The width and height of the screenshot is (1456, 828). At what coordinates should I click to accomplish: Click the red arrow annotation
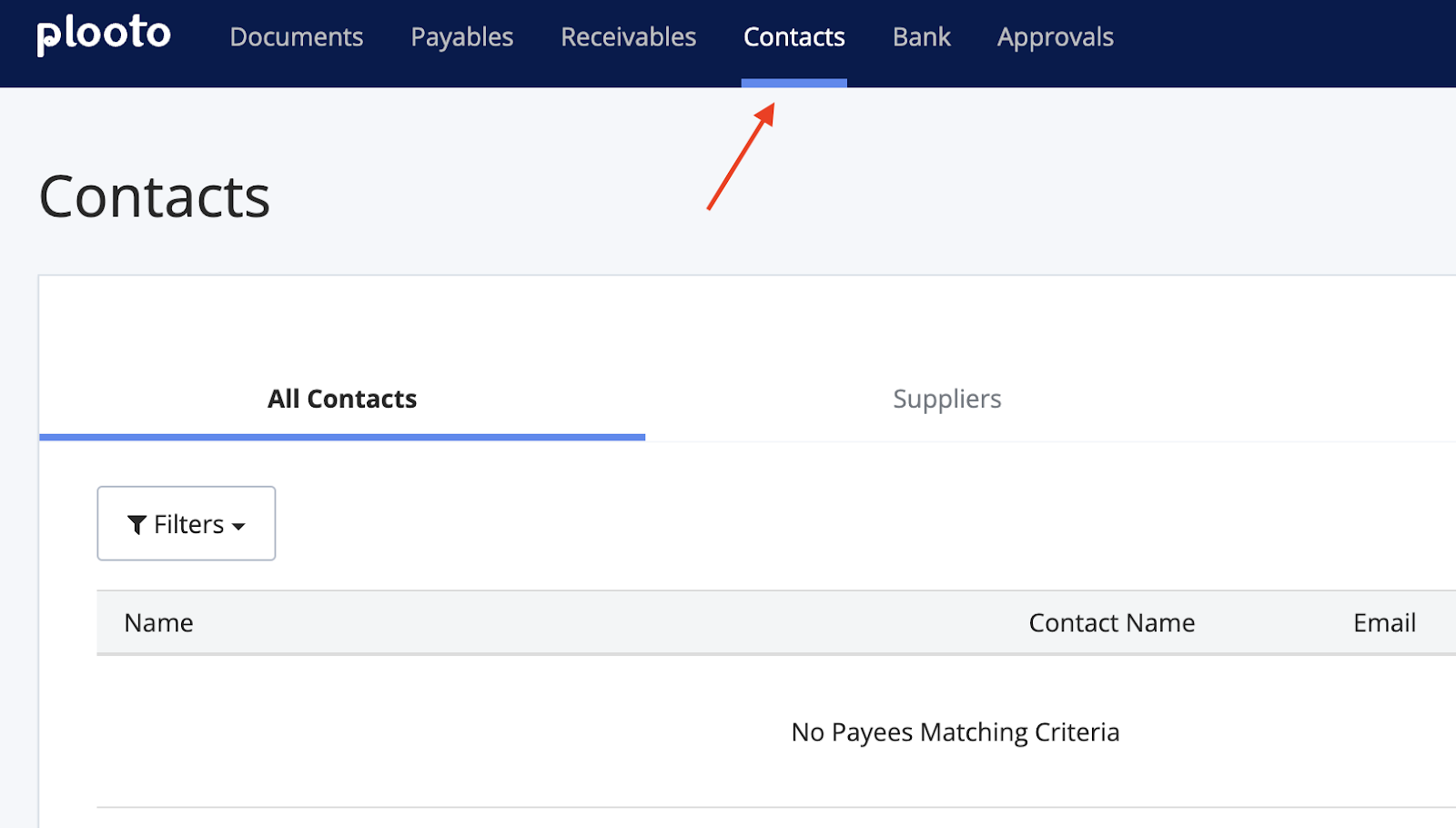click(741, 157)
